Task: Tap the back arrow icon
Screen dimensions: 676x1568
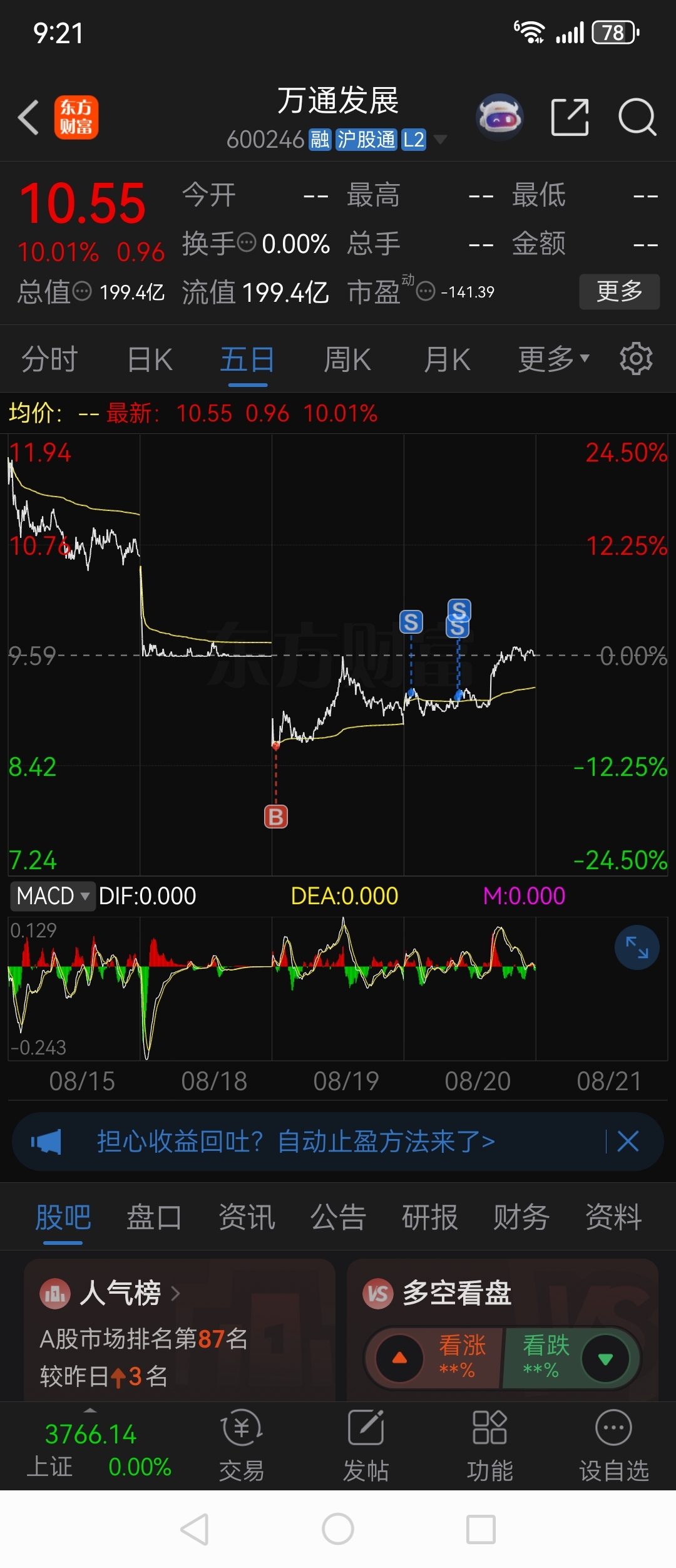Action: click(x=29, y=117)
